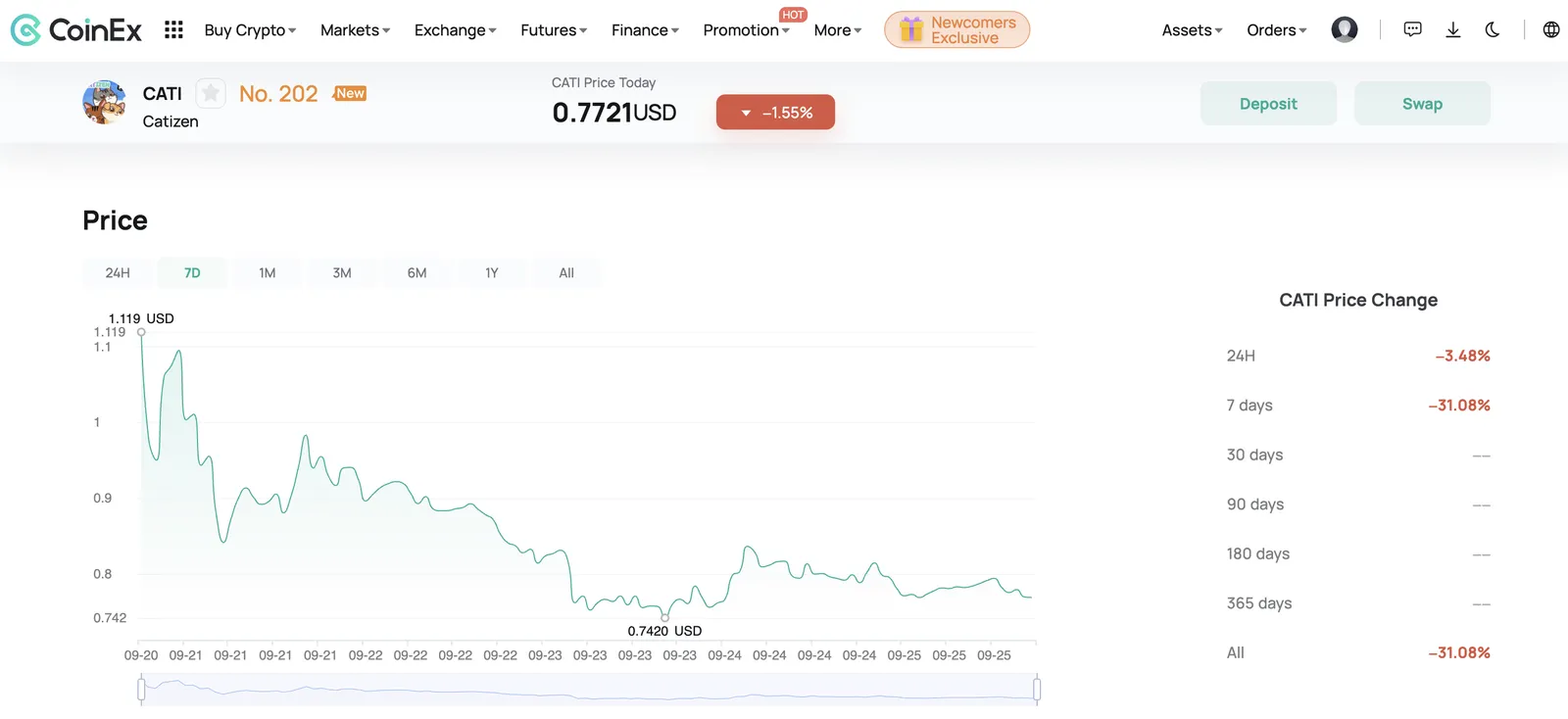
Task: Expand the Futures dropdown
Action: 554,30
